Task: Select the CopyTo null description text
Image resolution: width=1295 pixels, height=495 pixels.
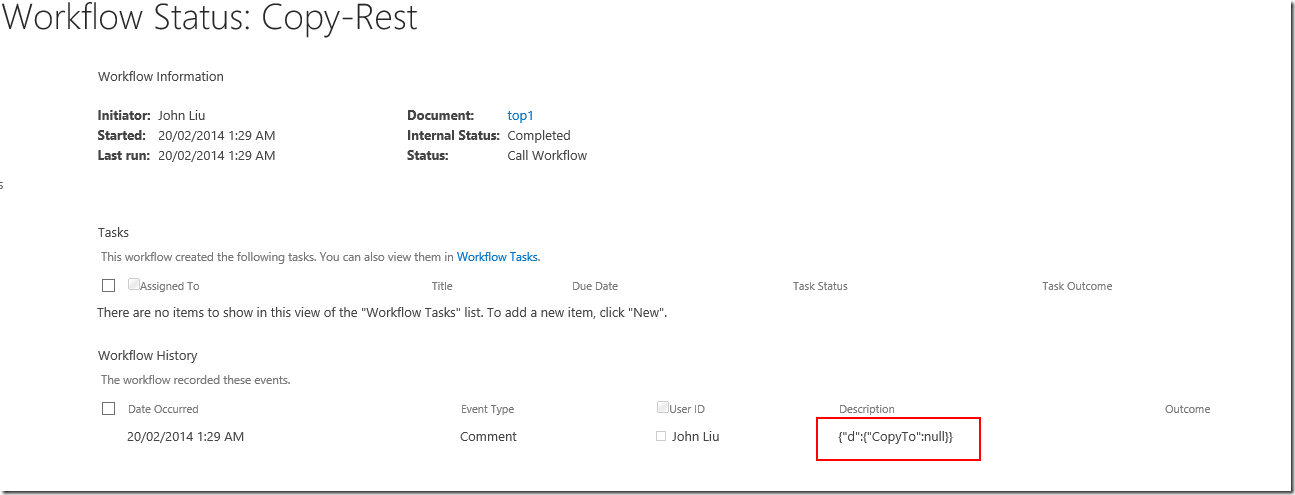Action: tap(895, 437)
